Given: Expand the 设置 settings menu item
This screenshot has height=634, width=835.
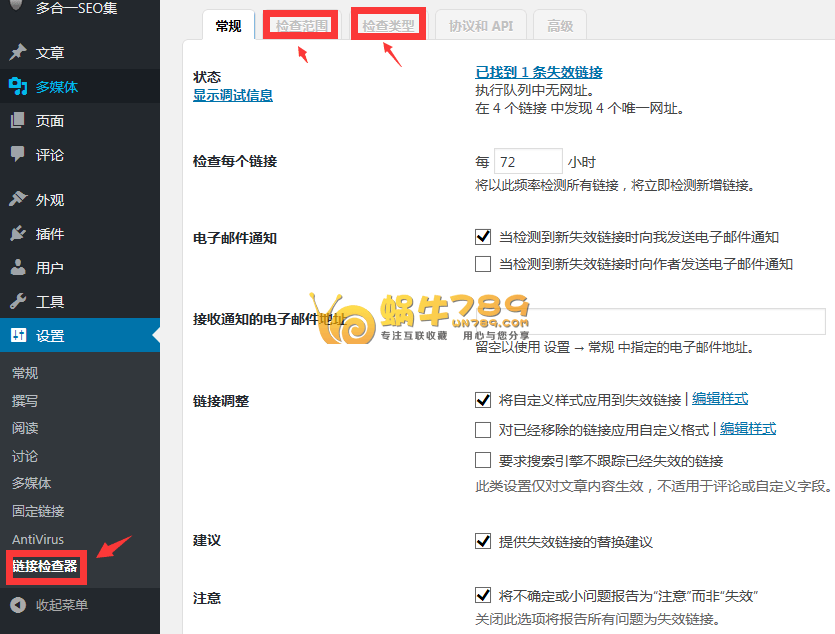Looking at the screenshot, I should (50, 336).
